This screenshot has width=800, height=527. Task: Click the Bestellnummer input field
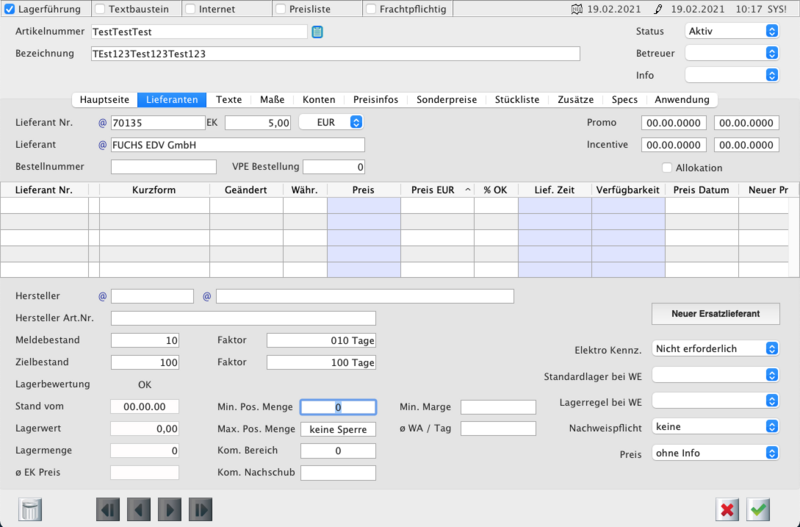163,166
